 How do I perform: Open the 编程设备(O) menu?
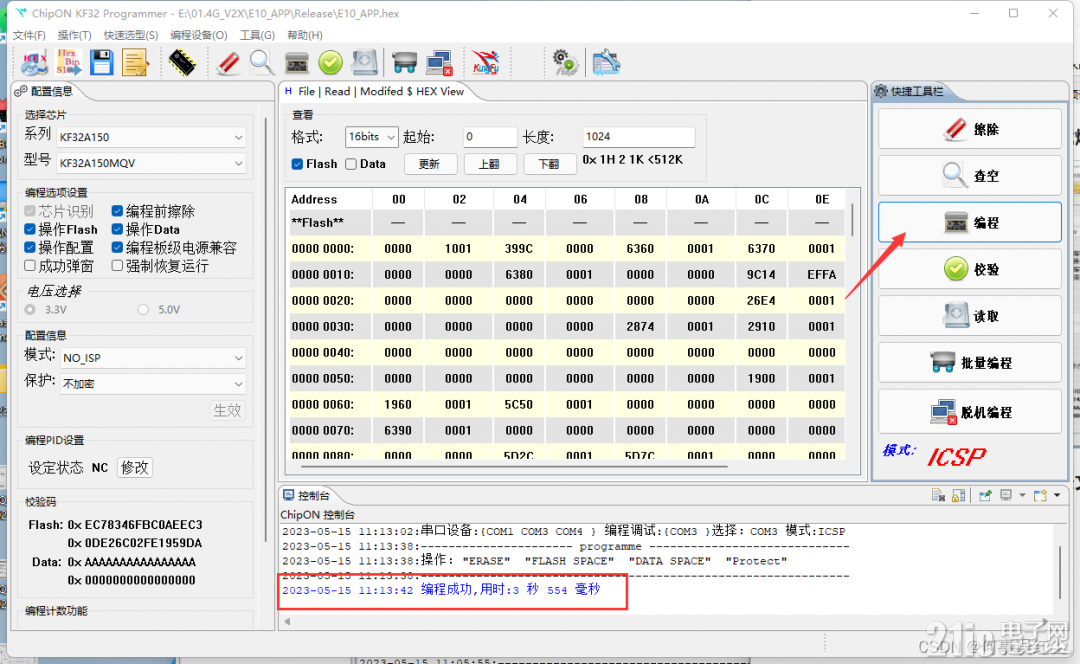tap(199, 35)
